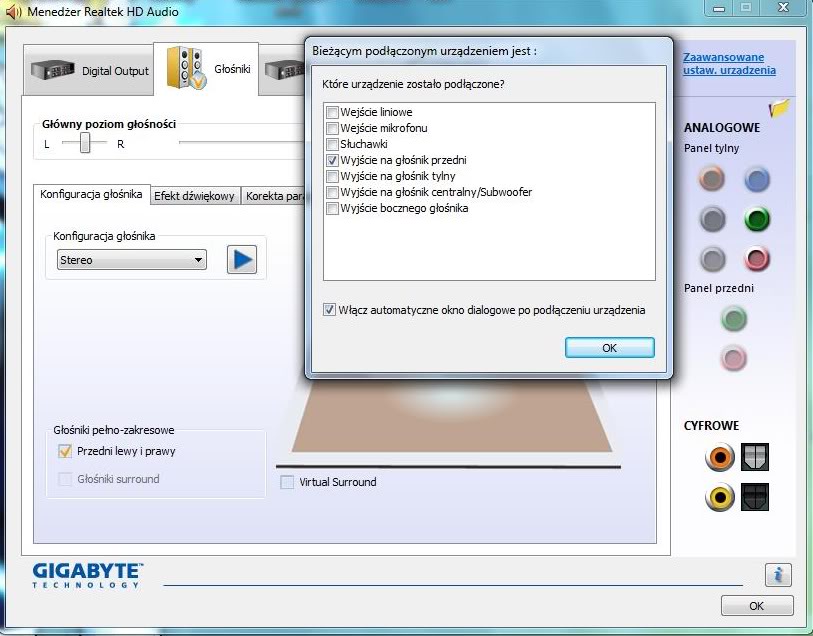Click the green rear panel audio jack

[x=756, y=219]
